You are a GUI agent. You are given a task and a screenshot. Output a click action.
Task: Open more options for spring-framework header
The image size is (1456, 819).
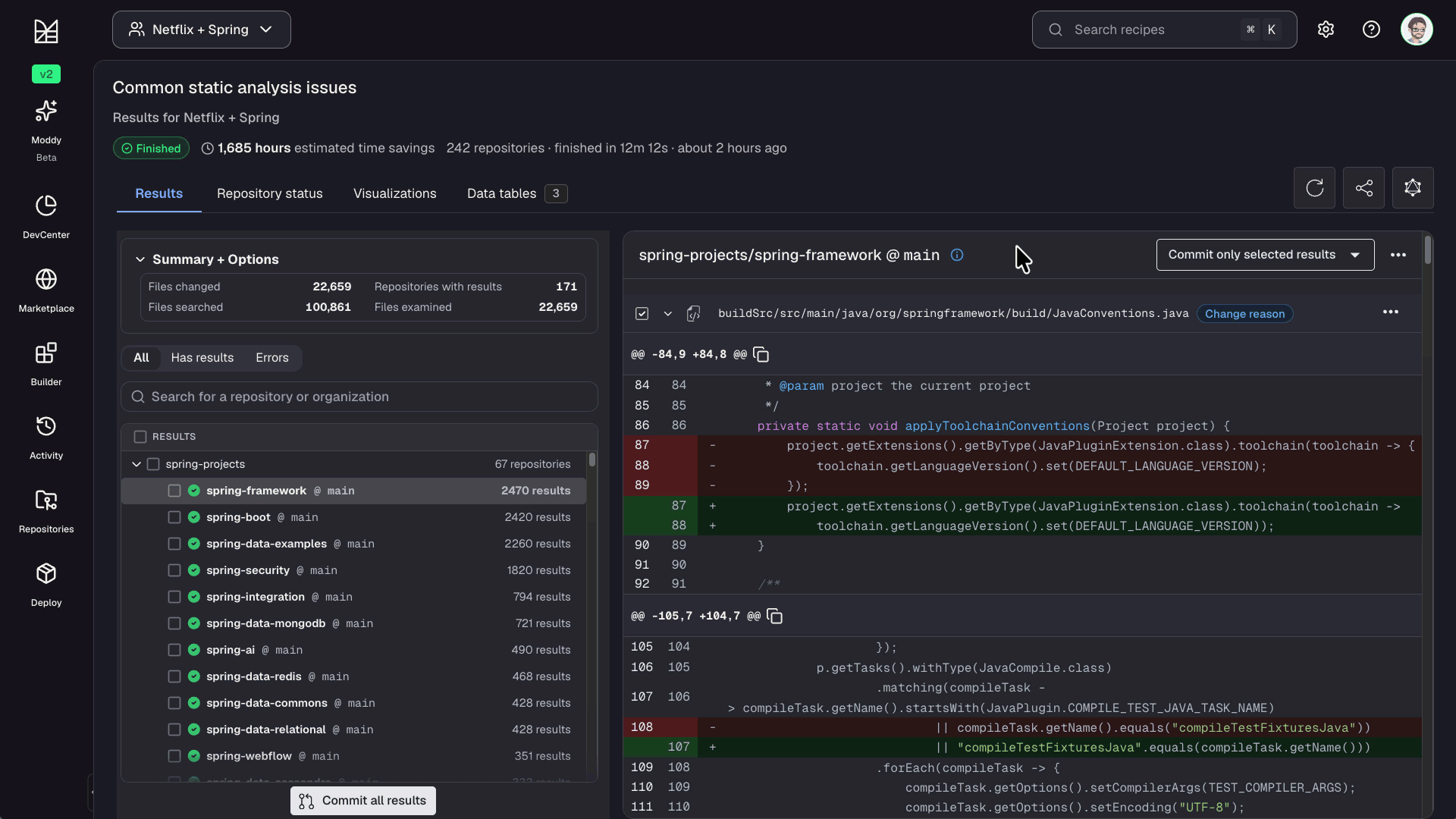[x=1398, y=255]
